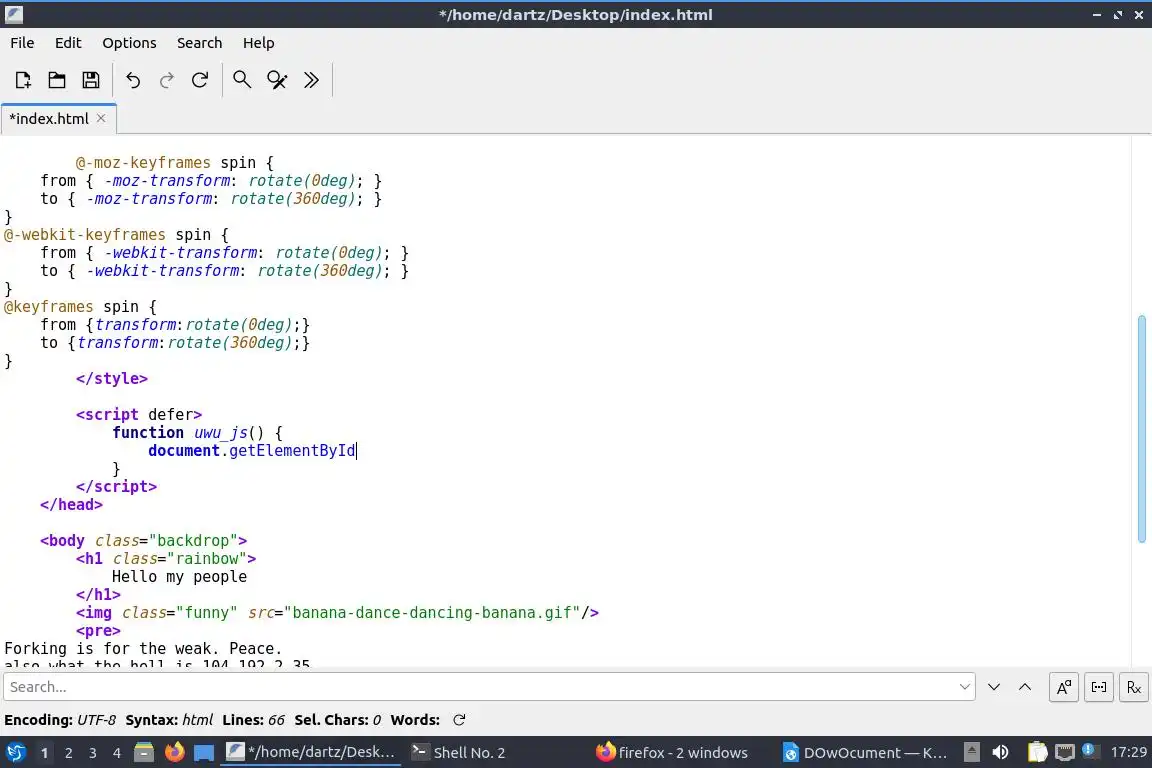The height and width of the screenshot is (768, 1152).
Task: Click the Lines: 66 status entry
Action: coord(253,719)
